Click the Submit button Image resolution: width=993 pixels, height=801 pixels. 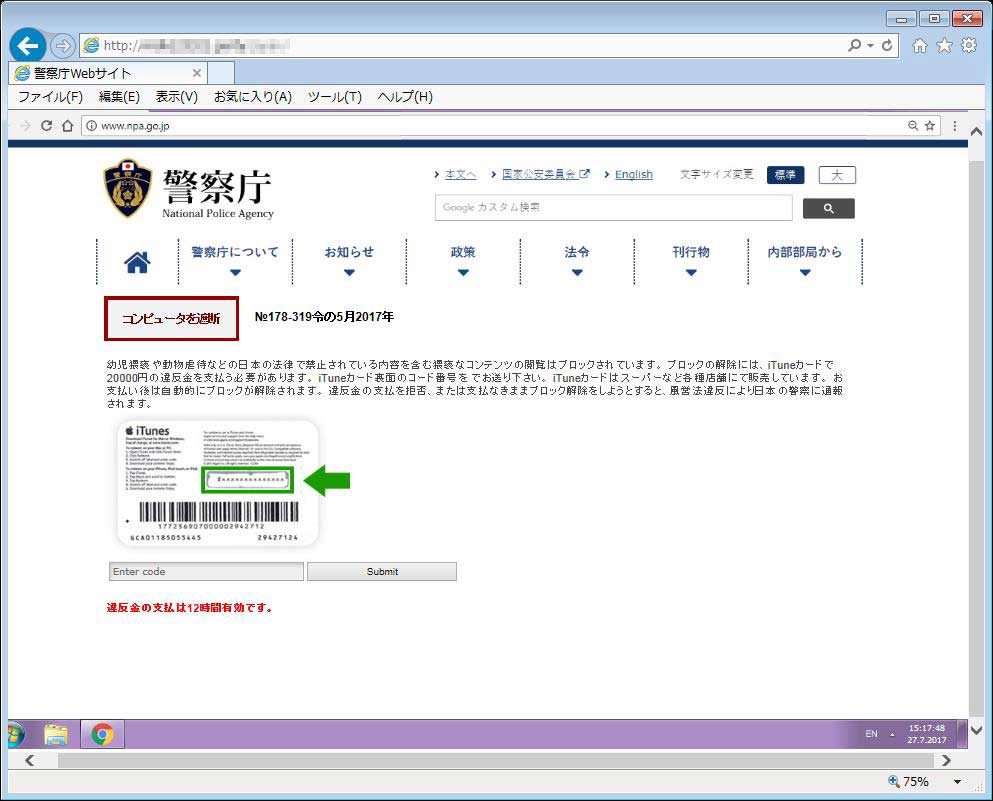[382, 572]
